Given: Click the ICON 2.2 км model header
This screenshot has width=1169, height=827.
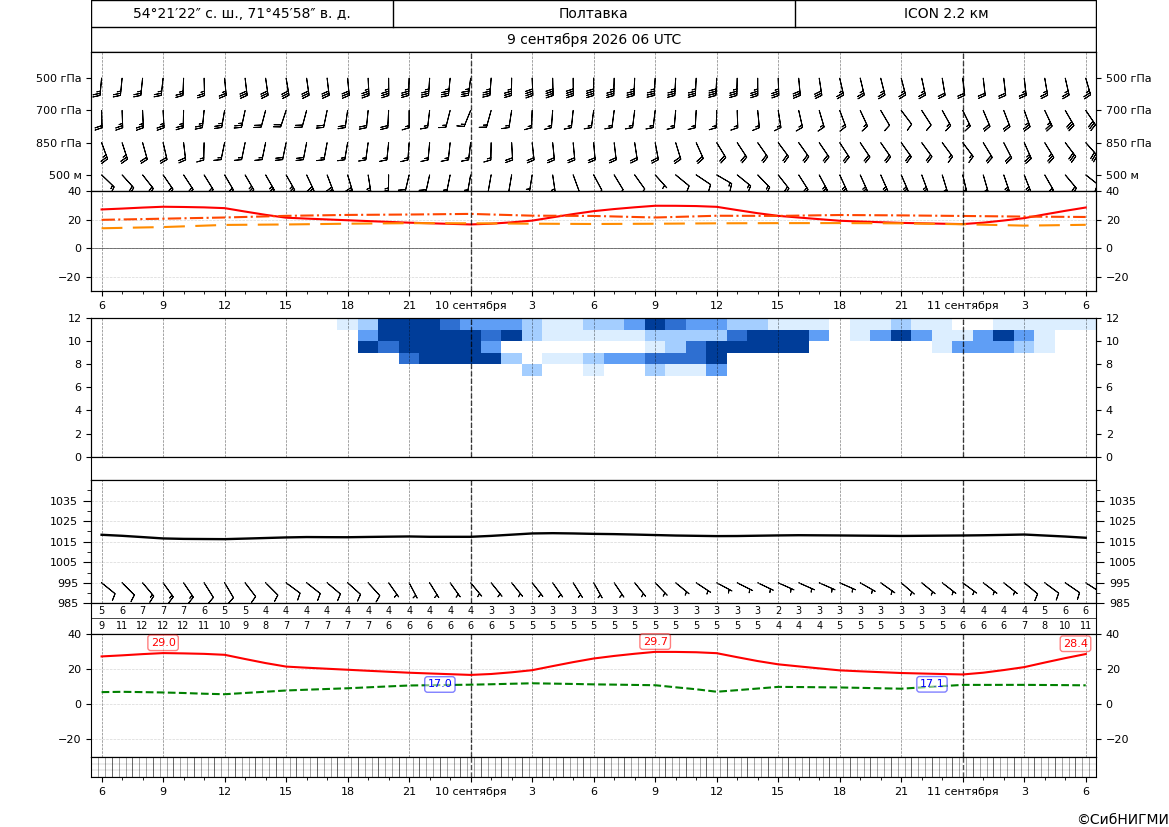Looking at the screenshot, I should 945,13.
